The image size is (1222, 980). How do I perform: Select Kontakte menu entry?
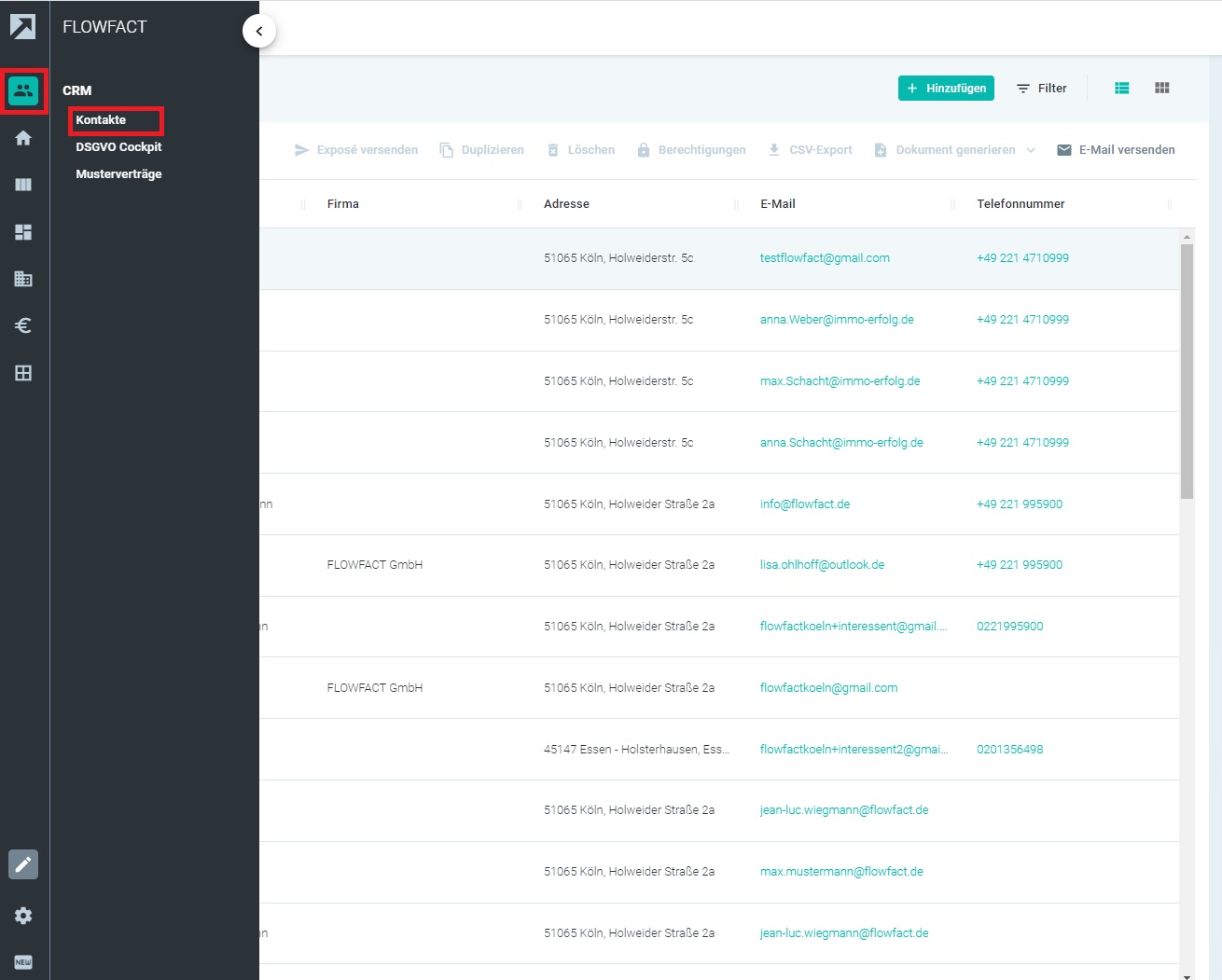coord(101,119)
